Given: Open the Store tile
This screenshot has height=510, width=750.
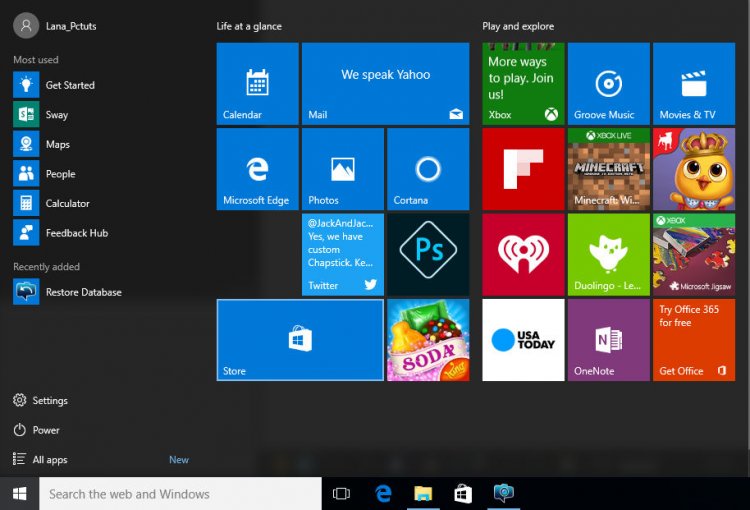Looking at the screenshot, I should tap(300, 340).
